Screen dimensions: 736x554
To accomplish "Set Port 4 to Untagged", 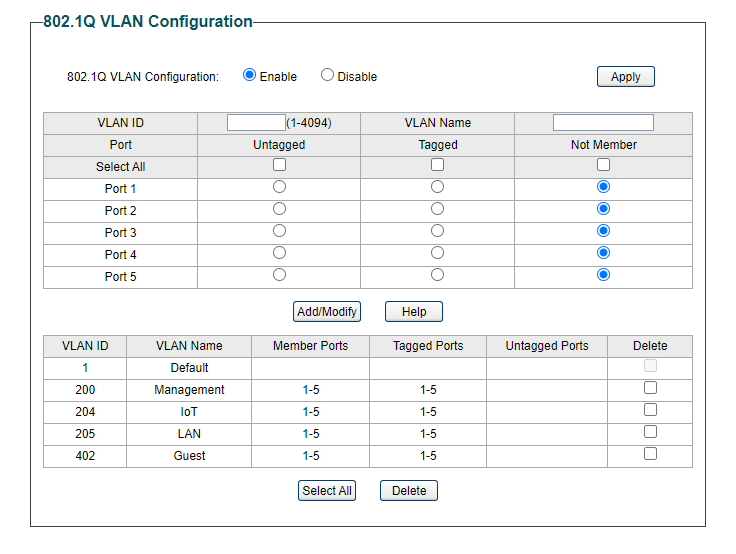I will point(279,253).
